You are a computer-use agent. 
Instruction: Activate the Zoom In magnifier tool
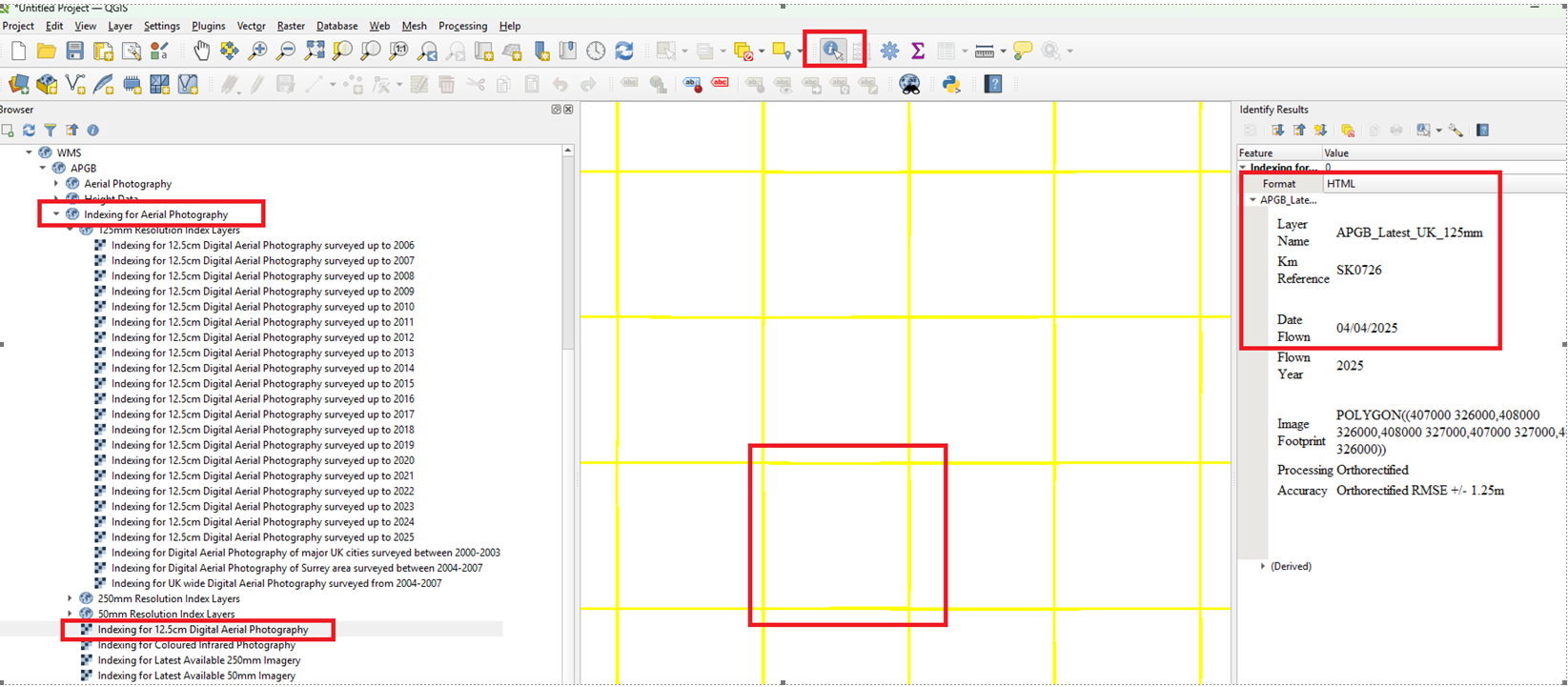(x=257, y=51)
